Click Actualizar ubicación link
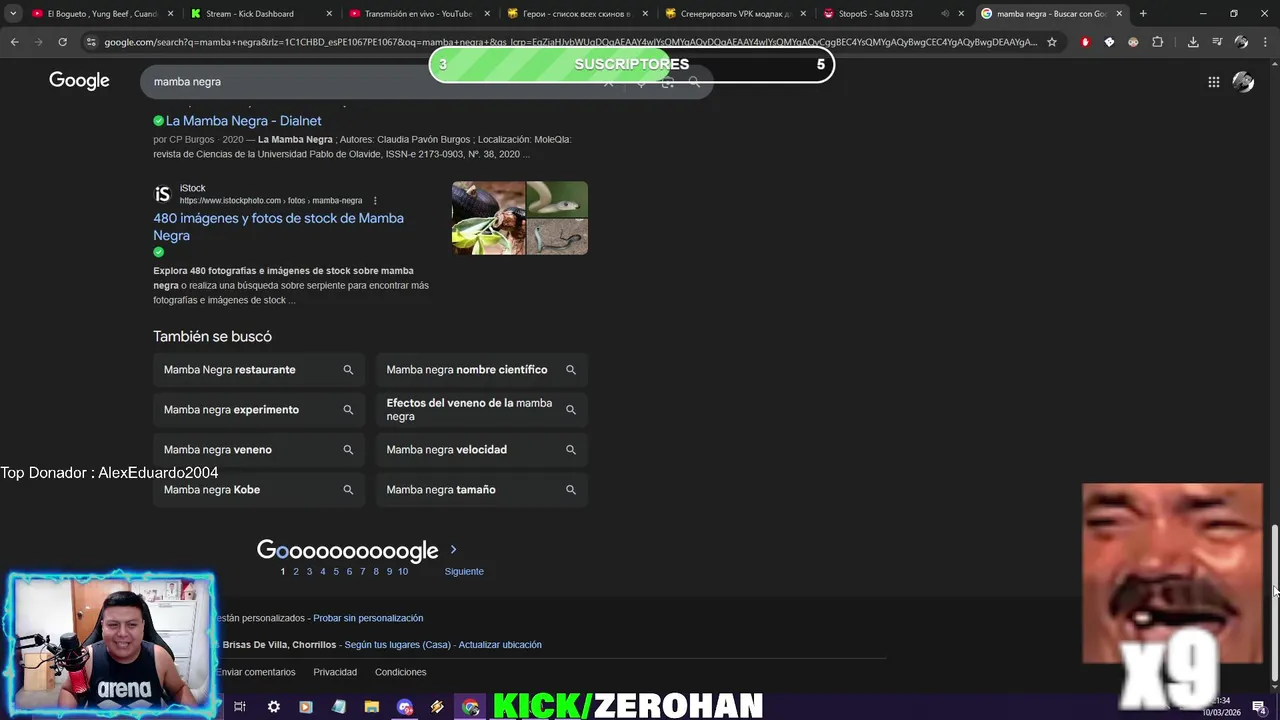 500,645
